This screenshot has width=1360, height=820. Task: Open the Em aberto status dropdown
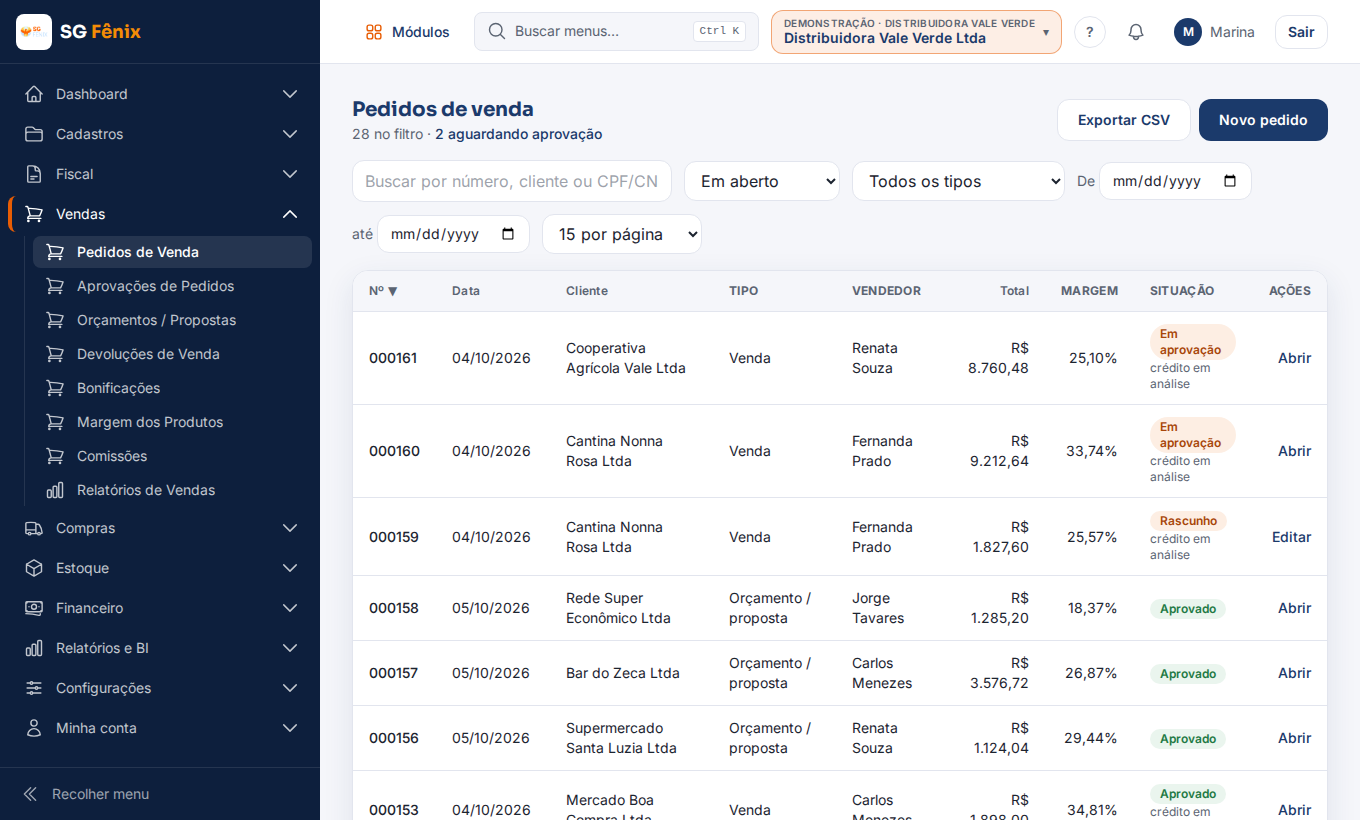point(762,181)
